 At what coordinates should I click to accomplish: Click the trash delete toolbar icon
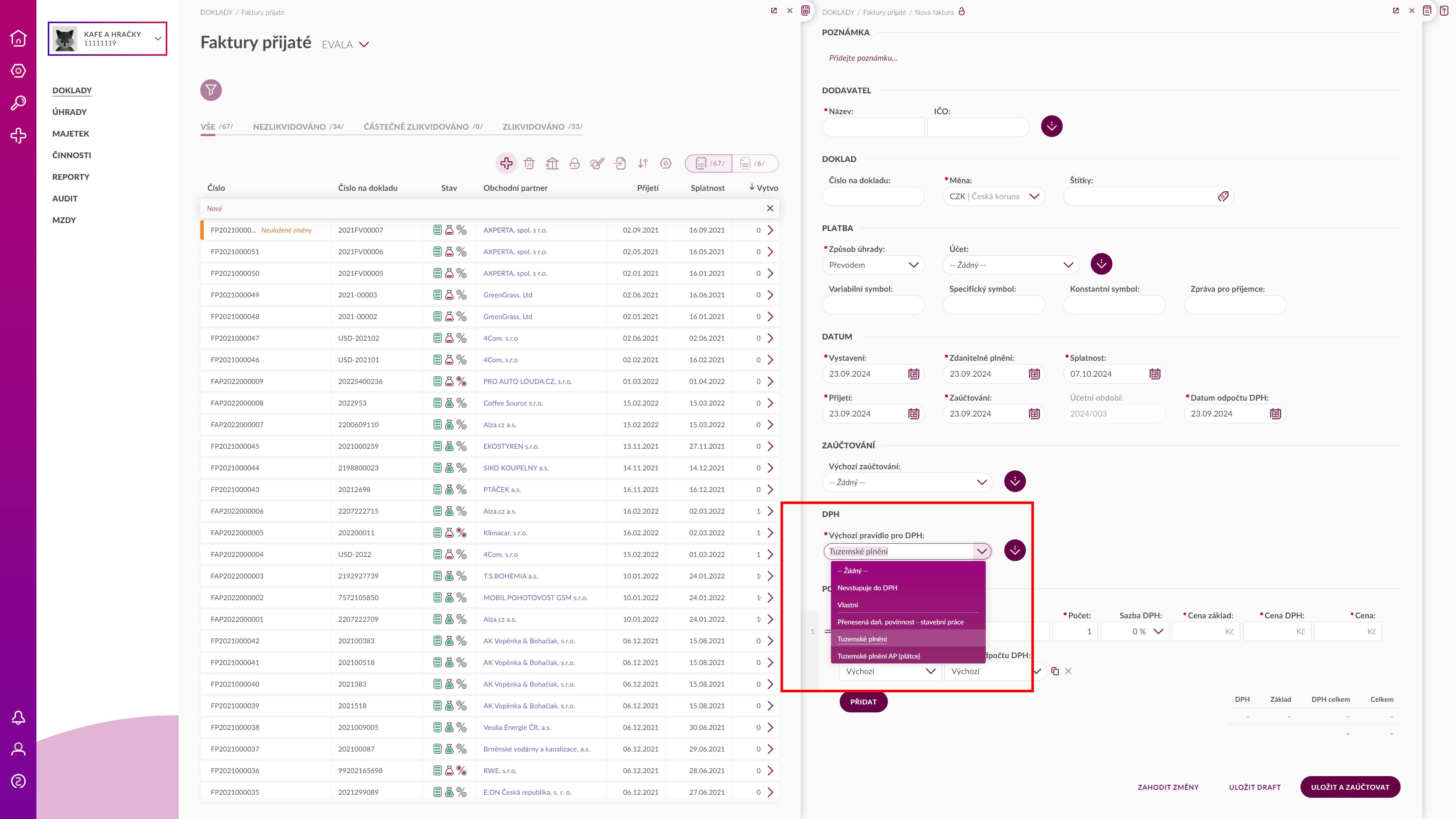click(529, 163)
